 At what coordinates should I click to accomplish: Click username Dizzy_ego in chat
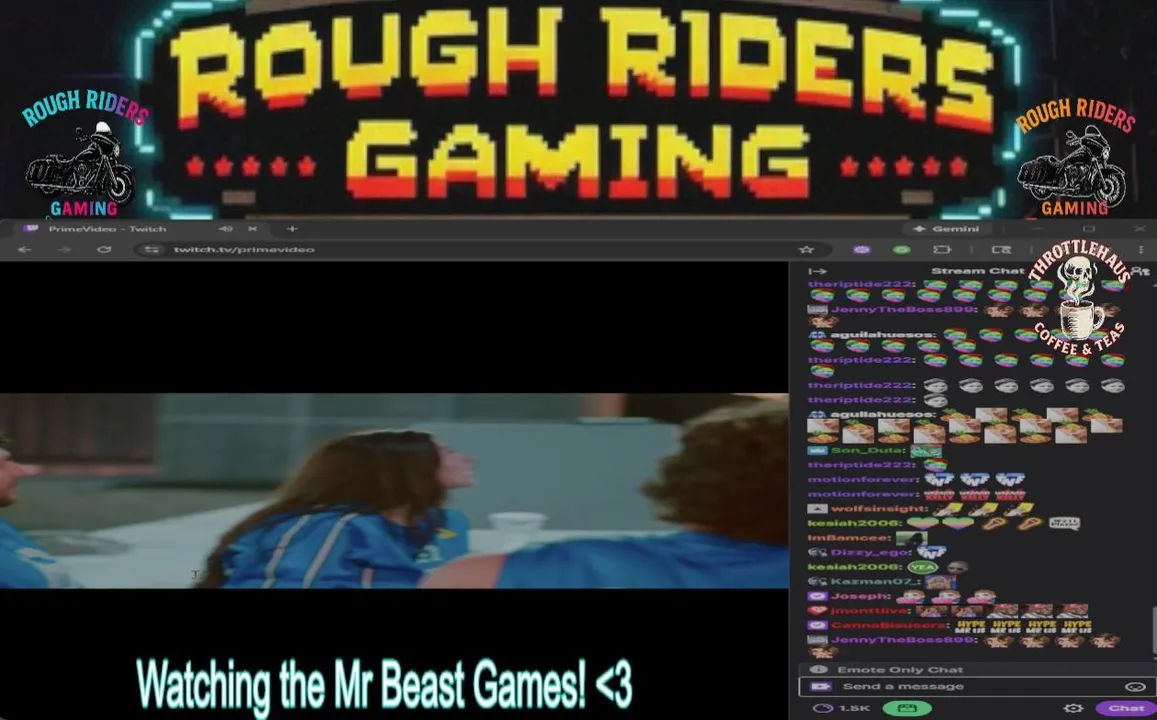(x=871, y=552)
